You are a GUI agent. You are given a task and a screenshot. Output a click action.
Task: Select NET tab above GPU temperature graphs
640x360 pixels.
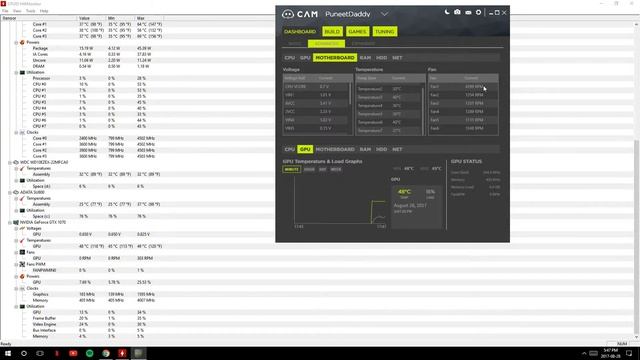[397, 149]
